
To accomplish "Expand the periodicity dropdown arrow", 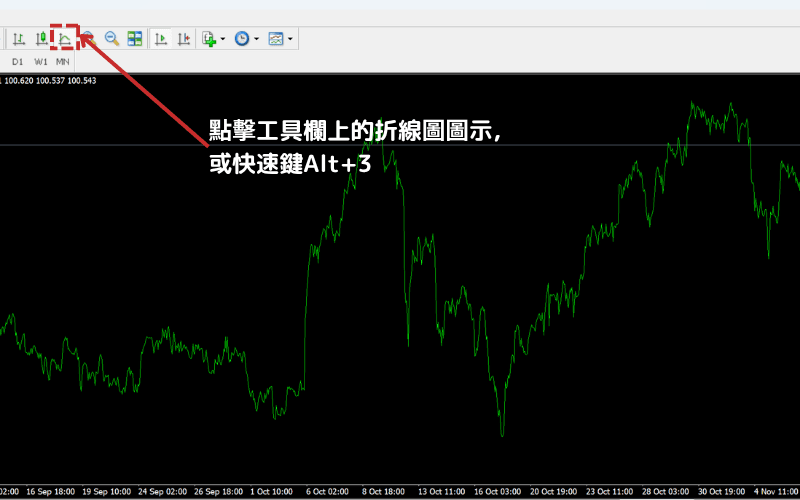I will pyautogui.click(x=256, y=39).
